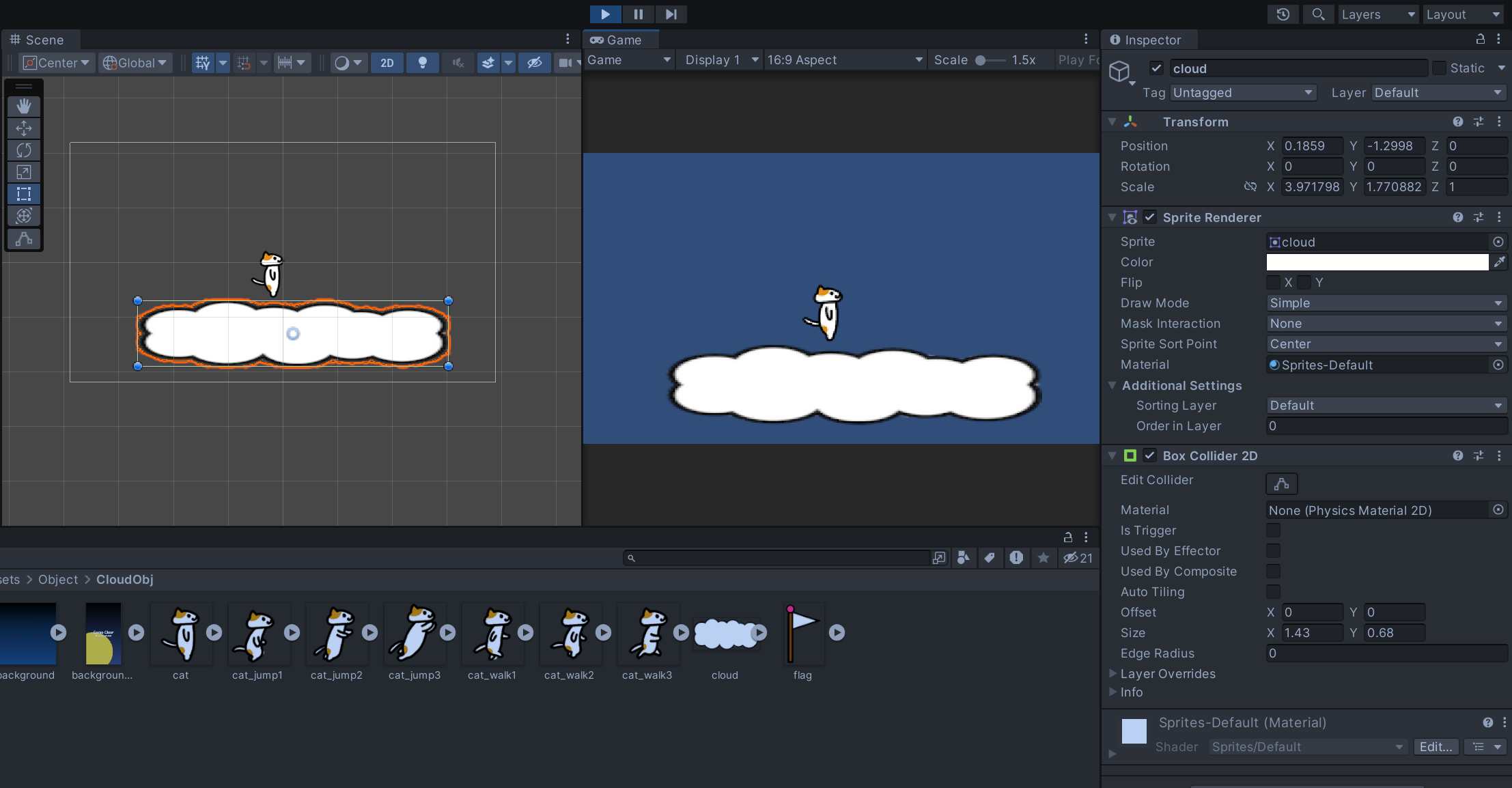Viewport: 1512px width, 788px height.
Task: Open the Draw Mode dropdown
Action: pyautogui.click(x=1386, y=303)
